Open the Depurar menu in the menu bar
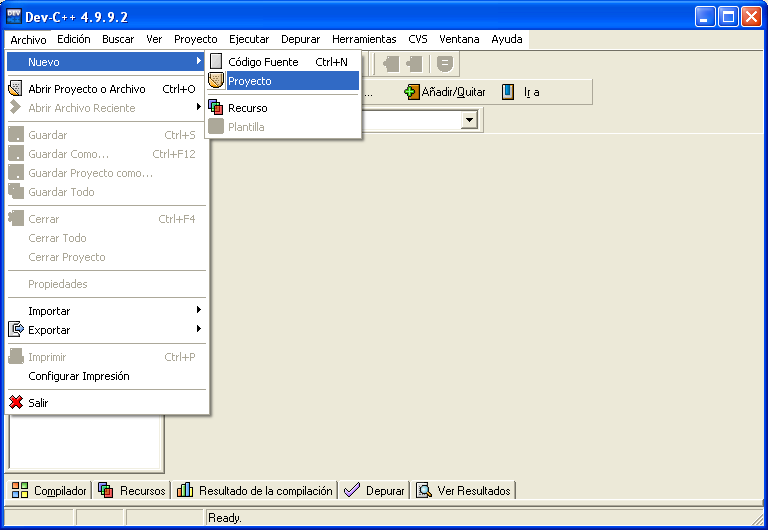Screen dimensions: 768x530 coord(300,39)
